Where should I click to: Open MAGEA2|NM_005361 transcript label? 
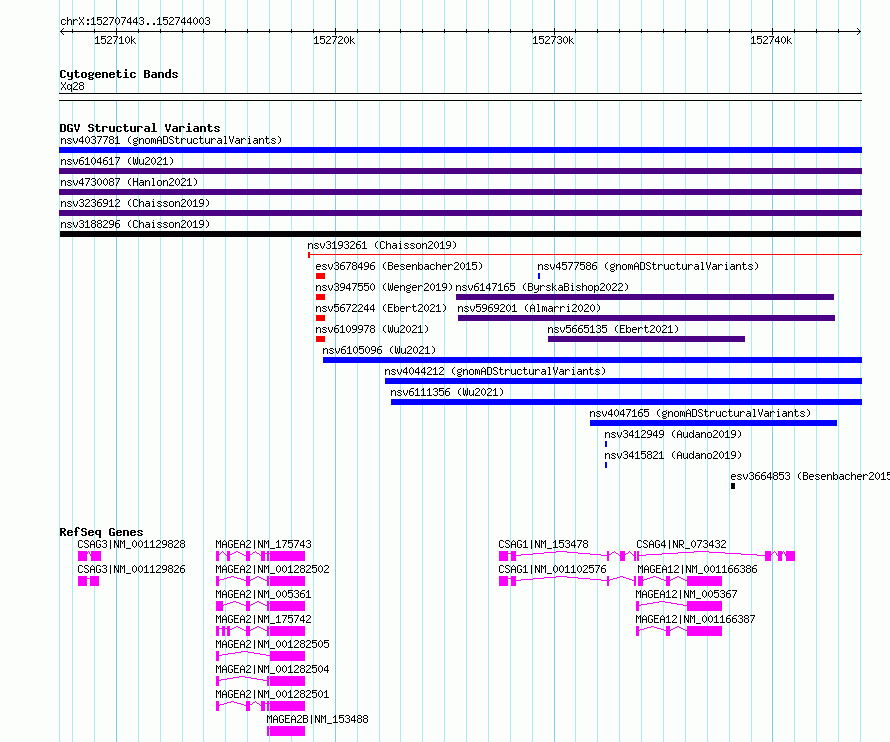pyautogui.click(x=263, y=594)
